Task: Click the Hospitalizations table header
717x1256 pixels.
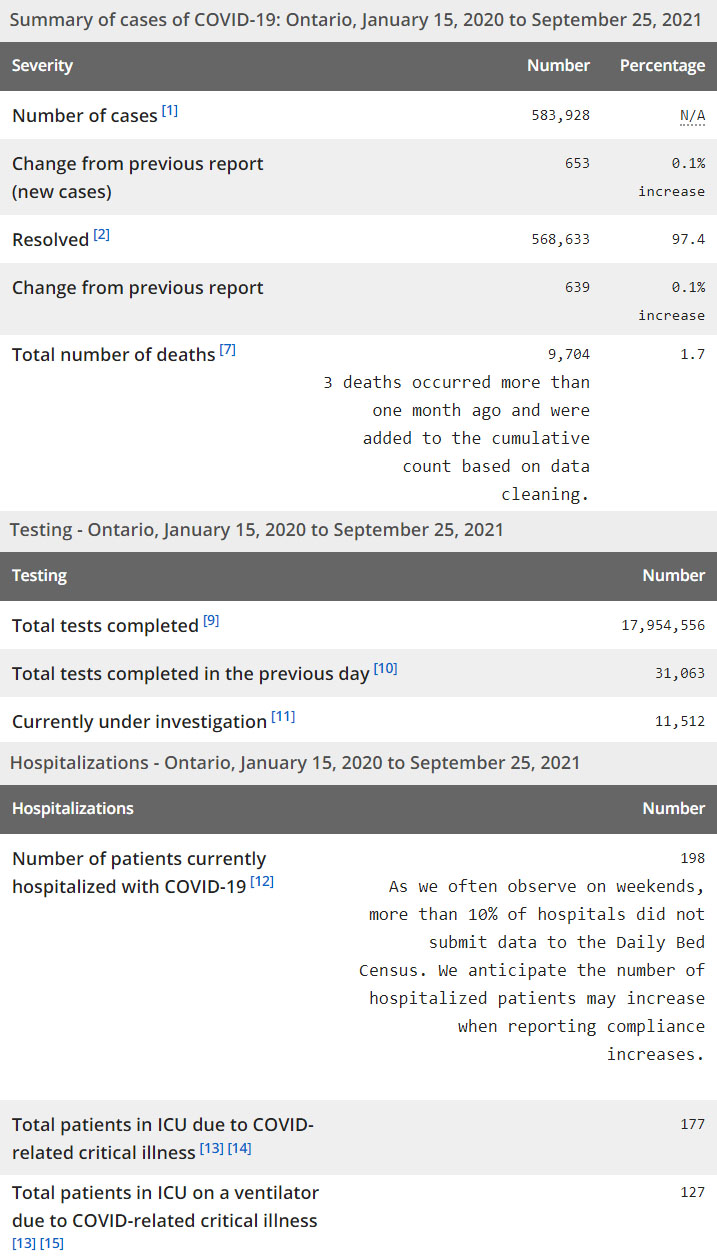Action: (72, 809)
